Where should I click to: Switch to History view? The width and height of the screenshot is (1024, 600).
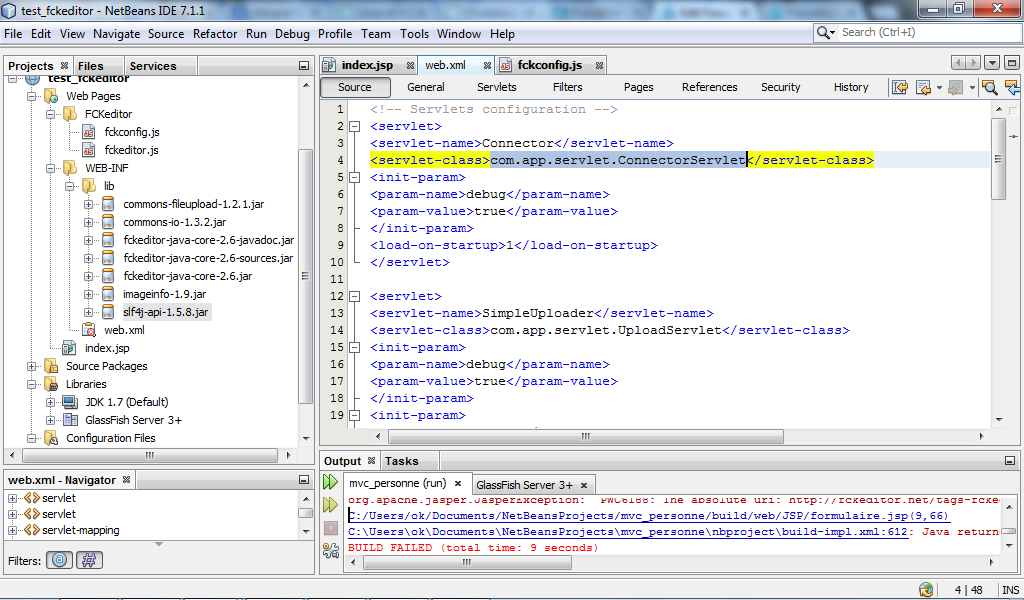(x=851, y=87)
